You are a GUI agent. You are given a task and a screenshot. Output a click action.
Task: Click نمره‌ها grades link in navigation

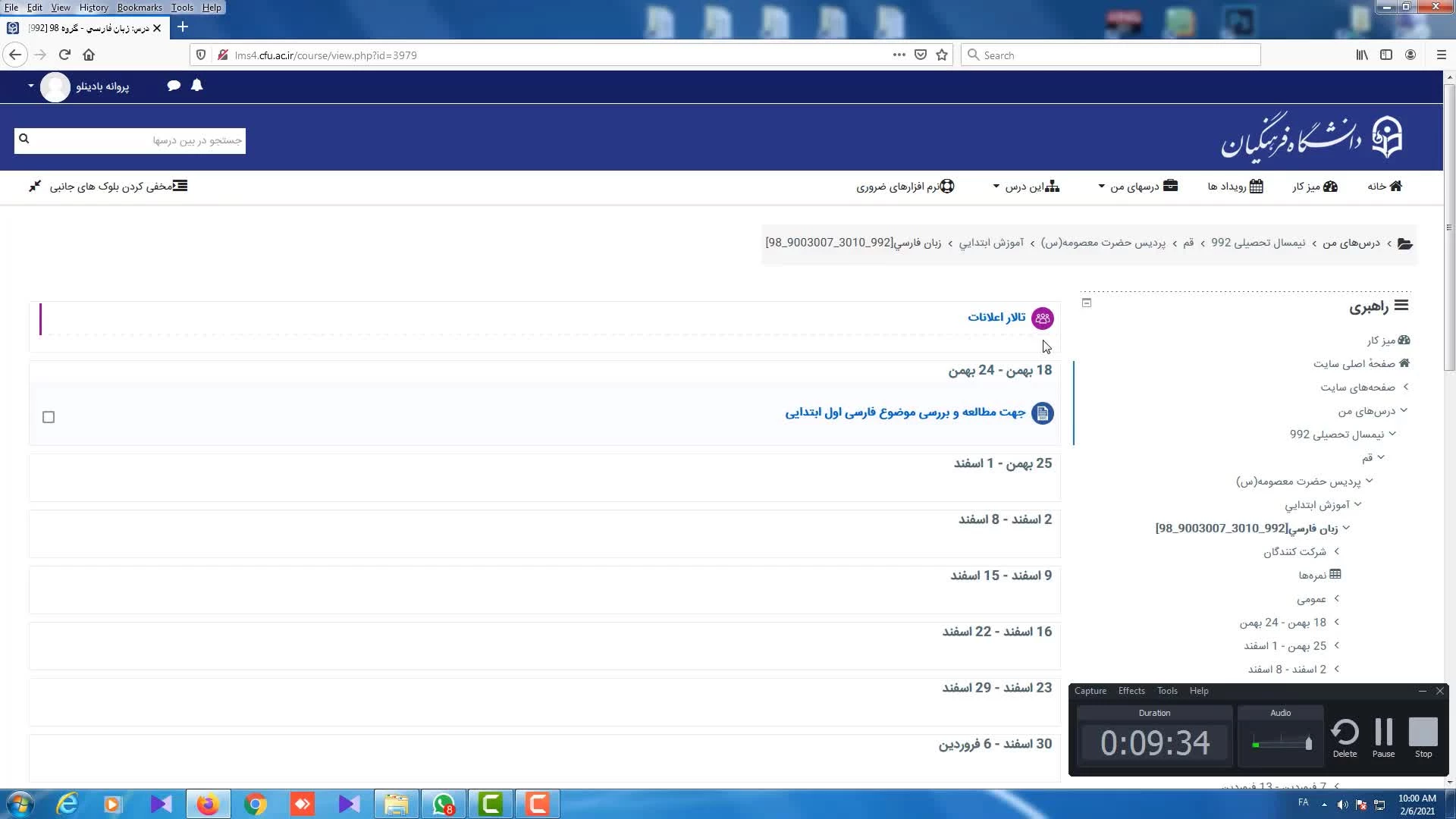point(1312,575)
